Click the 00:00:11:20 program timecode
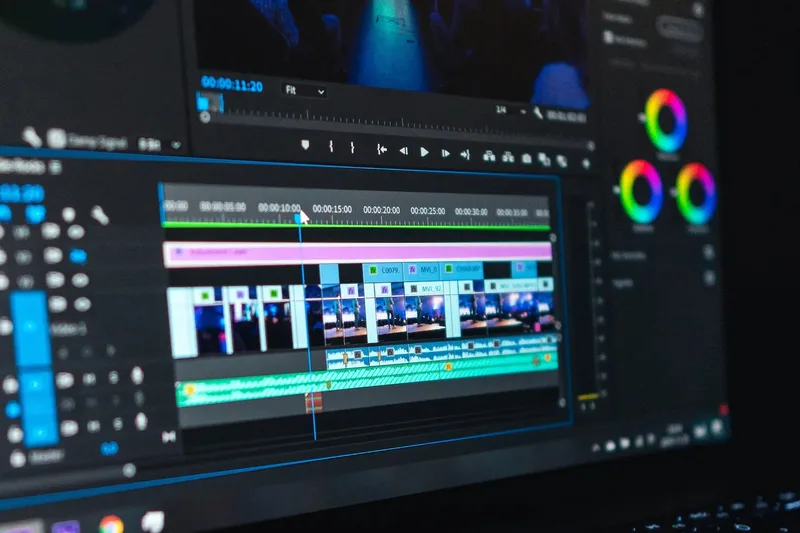 pyautogui.click(x=232, y=83)
